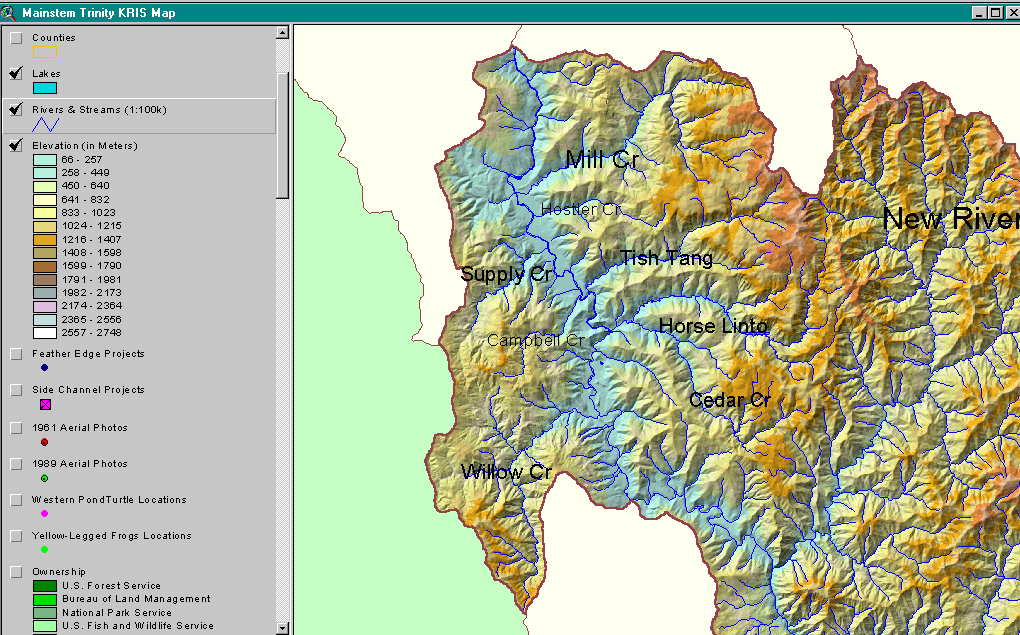Maximize the Mainstem Trinity KRIS Map window
This screenshot has height=635, width=1020.
995,12
